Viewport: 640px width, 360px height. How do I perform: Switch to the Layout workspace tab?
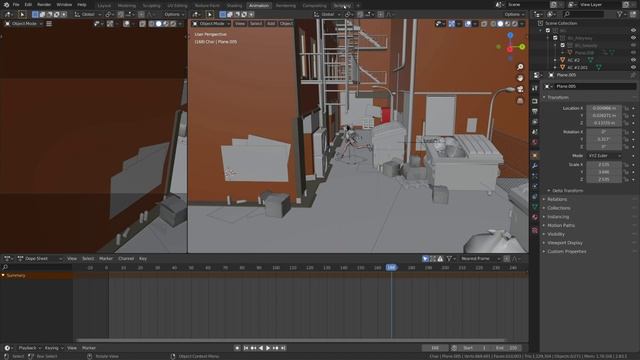[x=104, y=6]
